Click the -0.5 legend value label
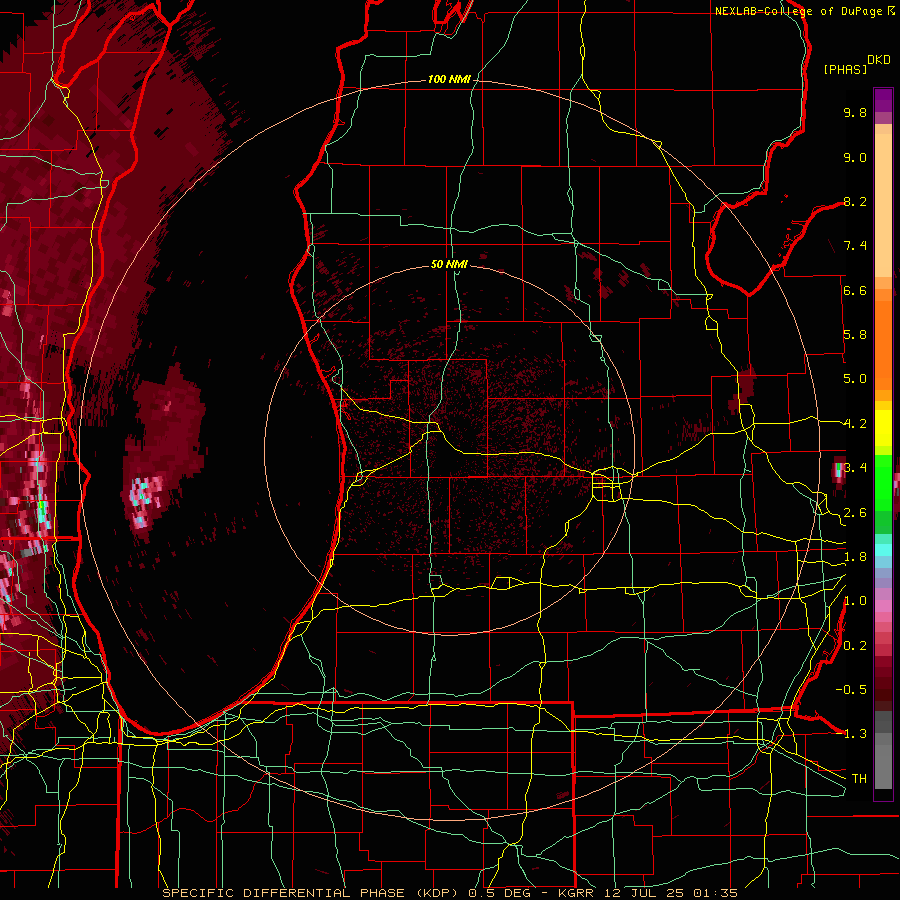The height and width of the screenshot is (900, 900). pos(851,690)
